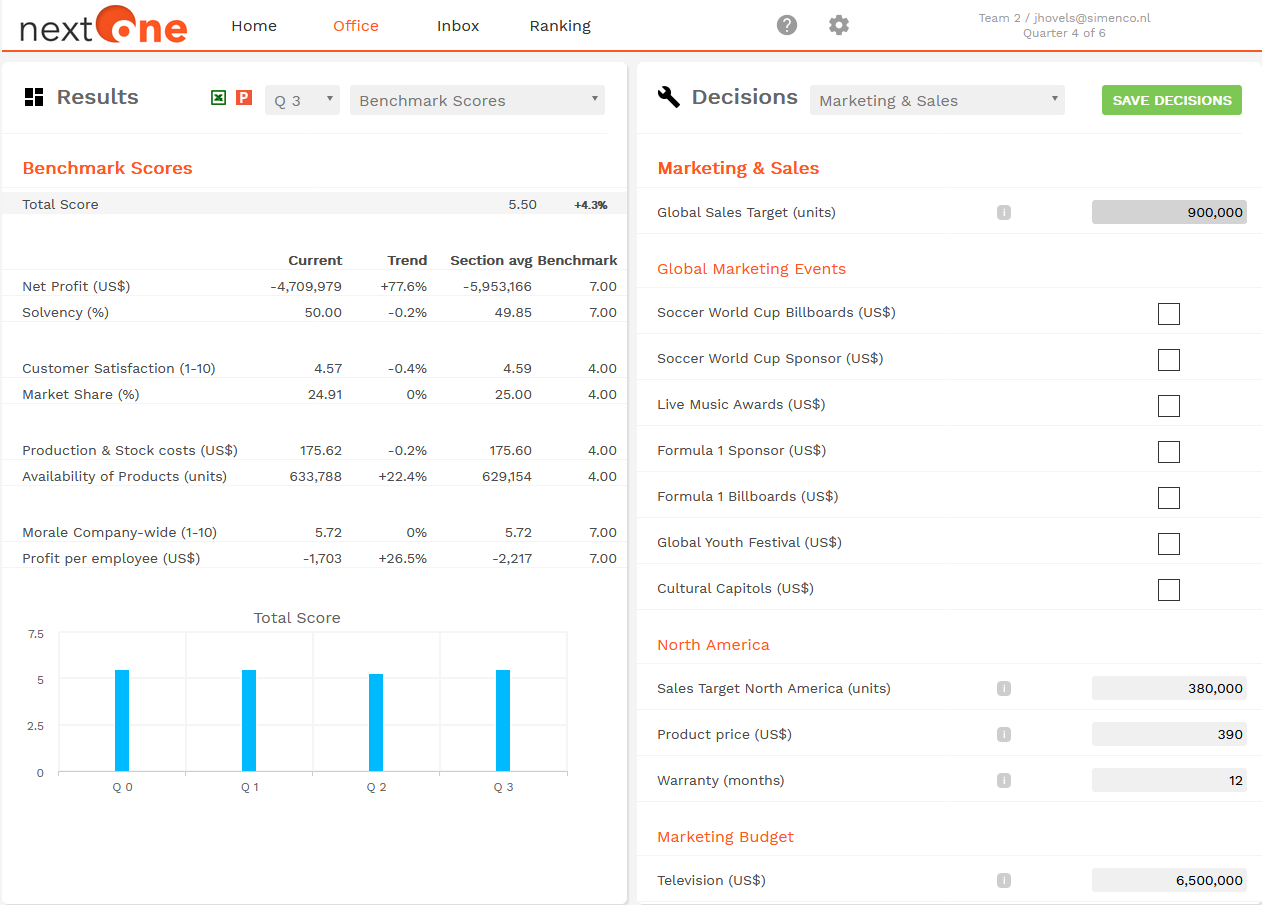Screen dimensions: 1262x905
Task: Go to the Inbox menu item
Action: pos(458,26)
